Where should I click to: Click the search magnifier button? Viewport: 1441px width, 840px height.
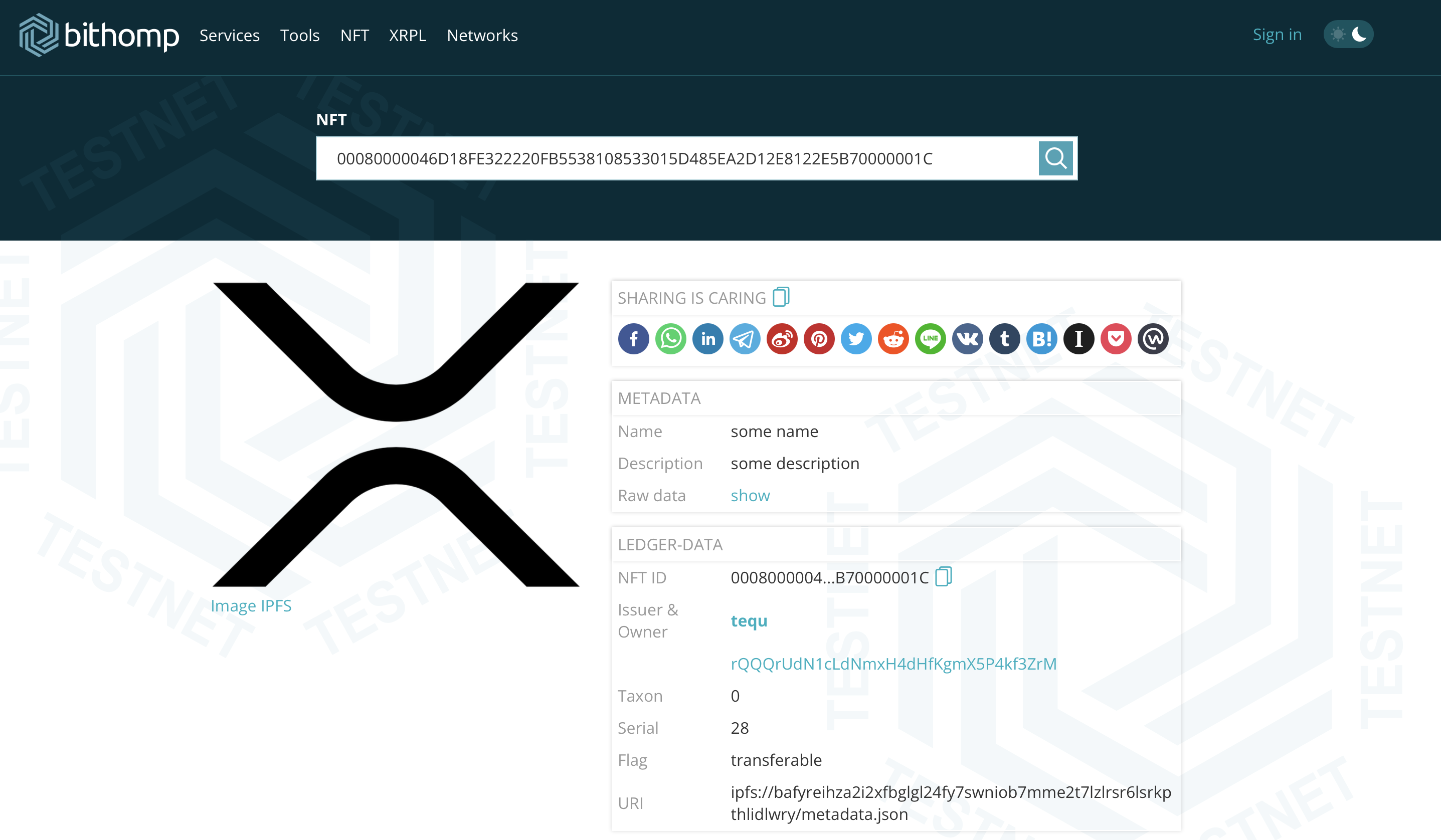(x=1055, y=158)
